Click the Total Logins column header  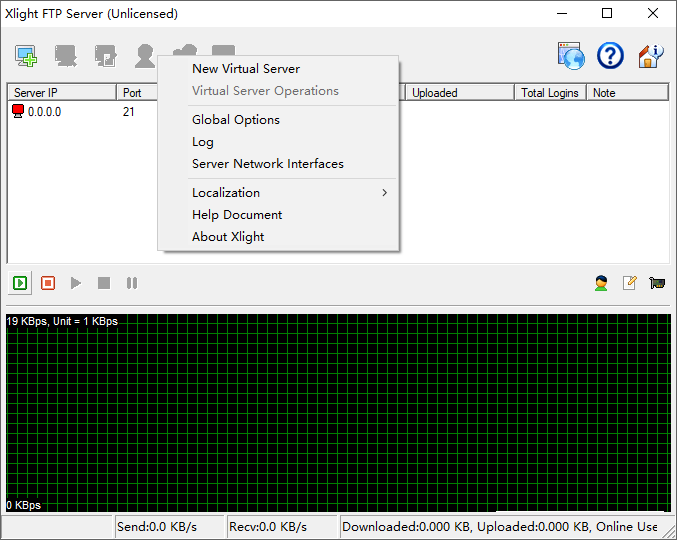550,93
